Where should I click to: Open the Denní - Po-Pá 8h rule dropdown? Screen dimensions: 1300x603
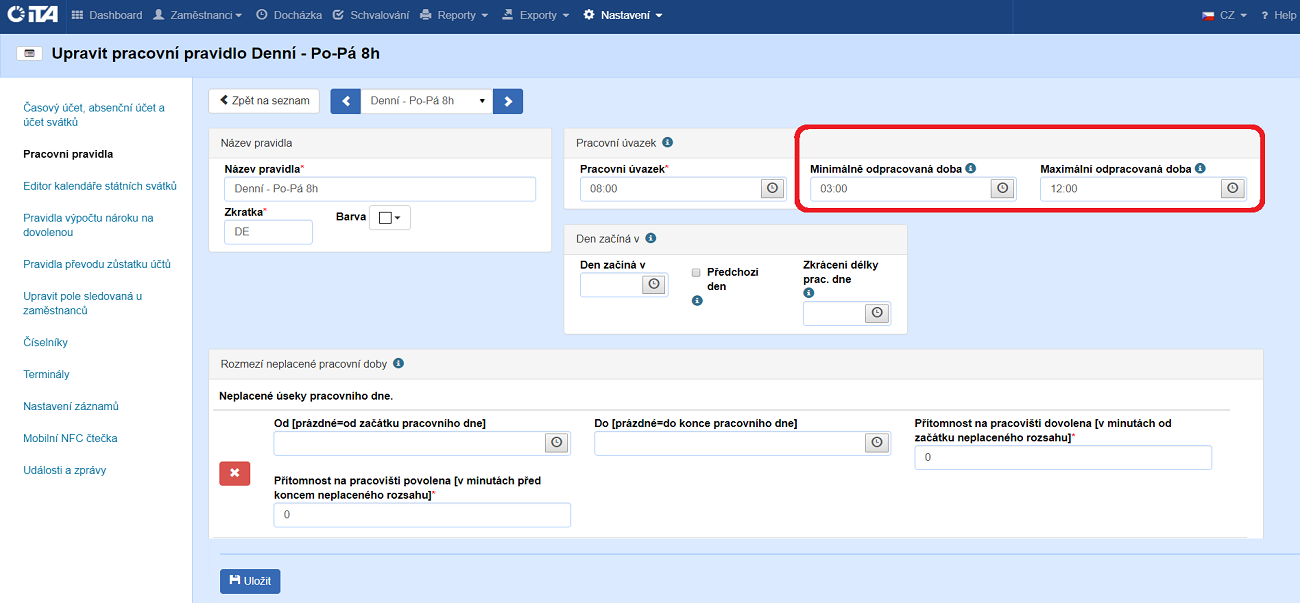pos(427,101)
